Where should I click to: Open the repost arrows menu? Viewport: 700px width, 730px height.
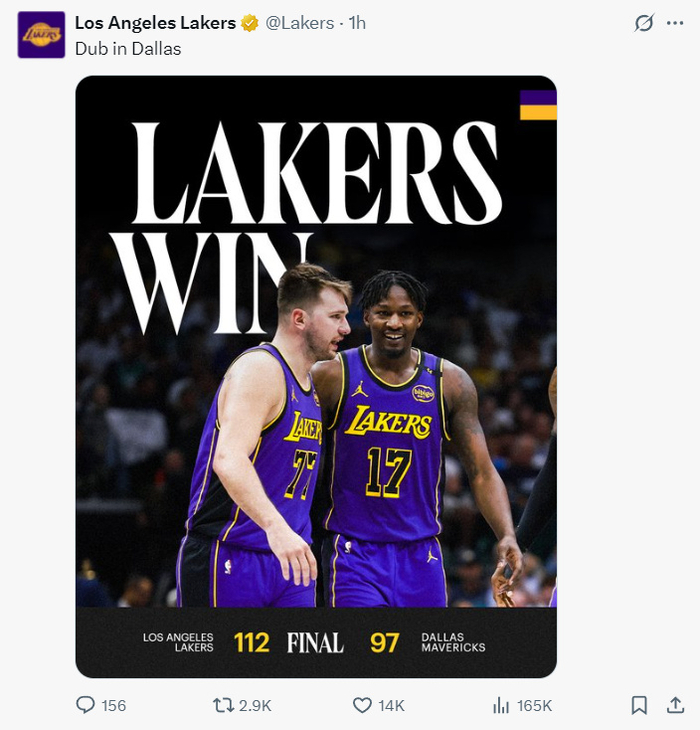point(224,705)
